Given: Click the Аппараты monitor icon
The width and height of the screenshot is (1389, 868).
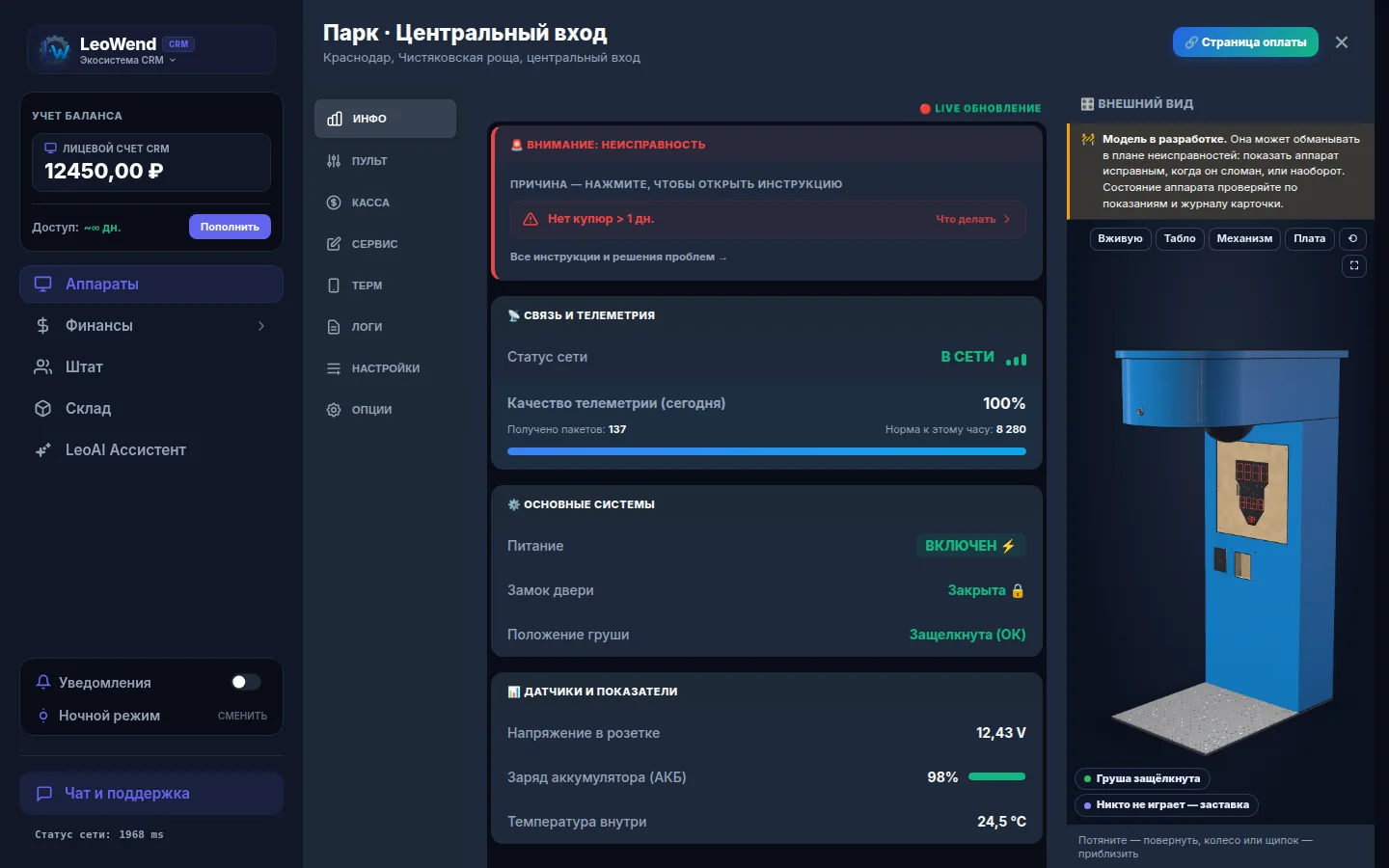Looking at the screenshot, I should pos(42,284).
